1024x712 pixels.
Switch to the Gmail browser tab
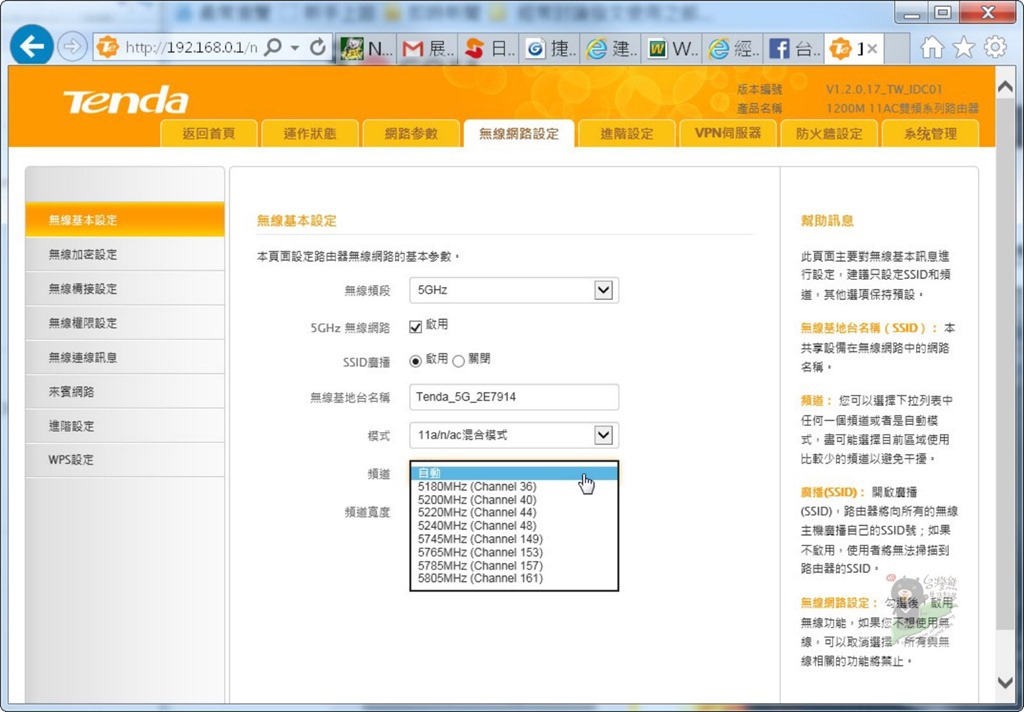(425, 48)
